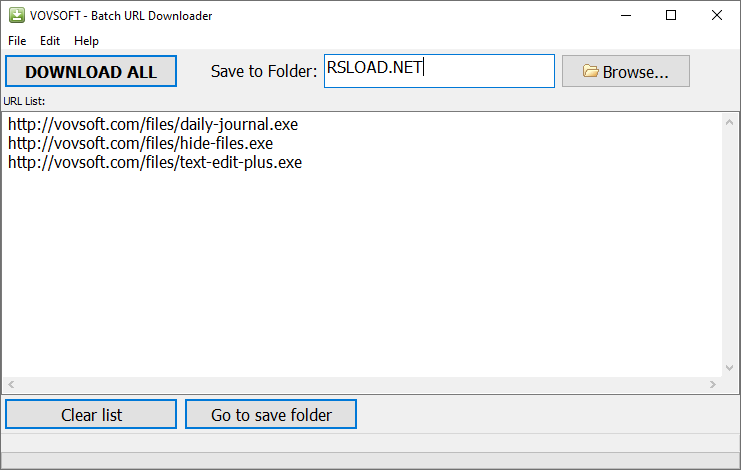The width and height of the screenshot is (741, 470).
Task: Open Go to save folder
Action: coord(271,414)
